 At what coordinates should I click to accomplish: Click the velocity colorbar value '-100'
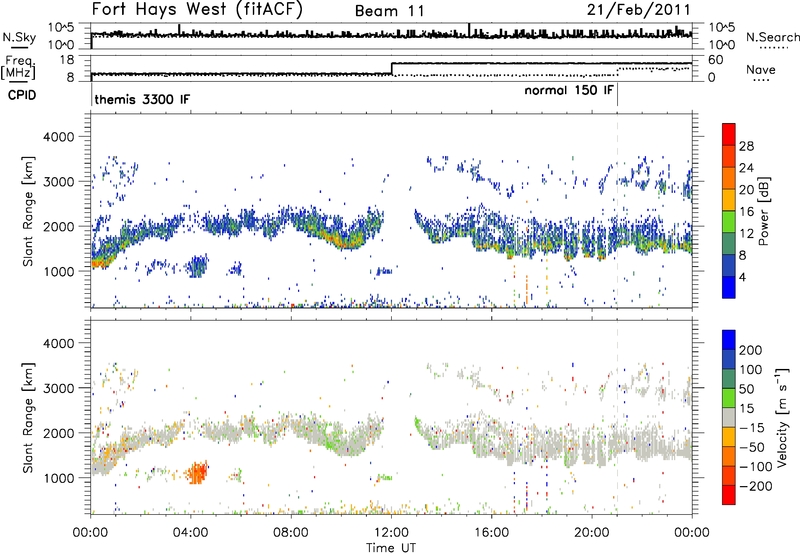755,467
